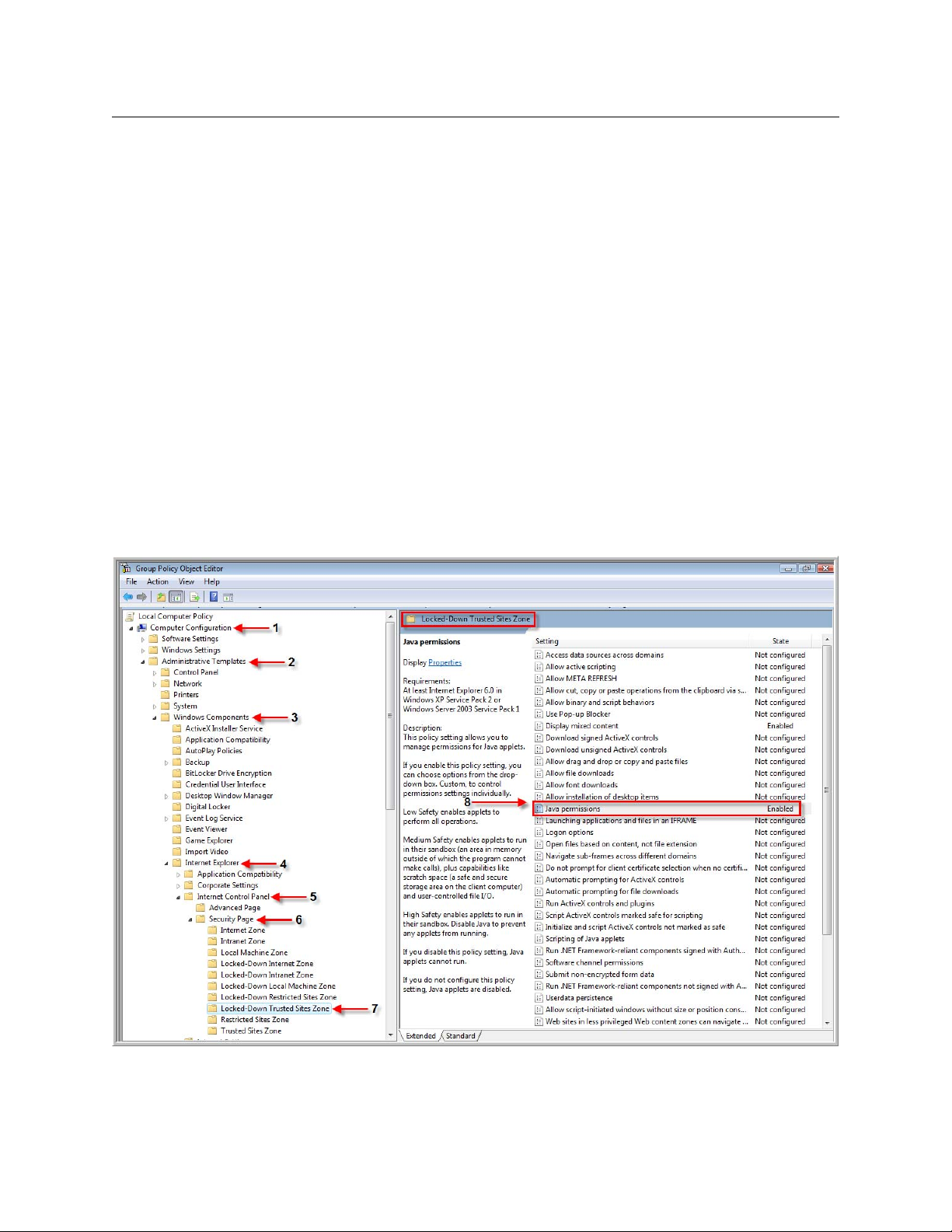Screen dimensions: 952x1232
Task: Select Locked-Down Local Machine Zone folder
Action: click(x=278, y=986)
